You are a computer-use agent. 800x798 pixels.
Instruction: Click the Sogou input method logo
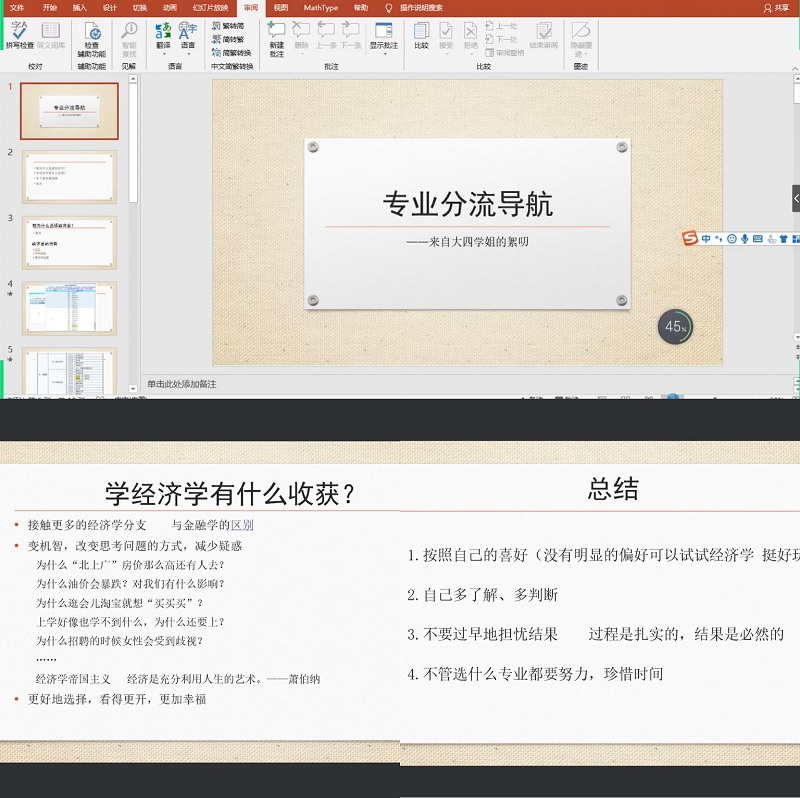[689, 238]
